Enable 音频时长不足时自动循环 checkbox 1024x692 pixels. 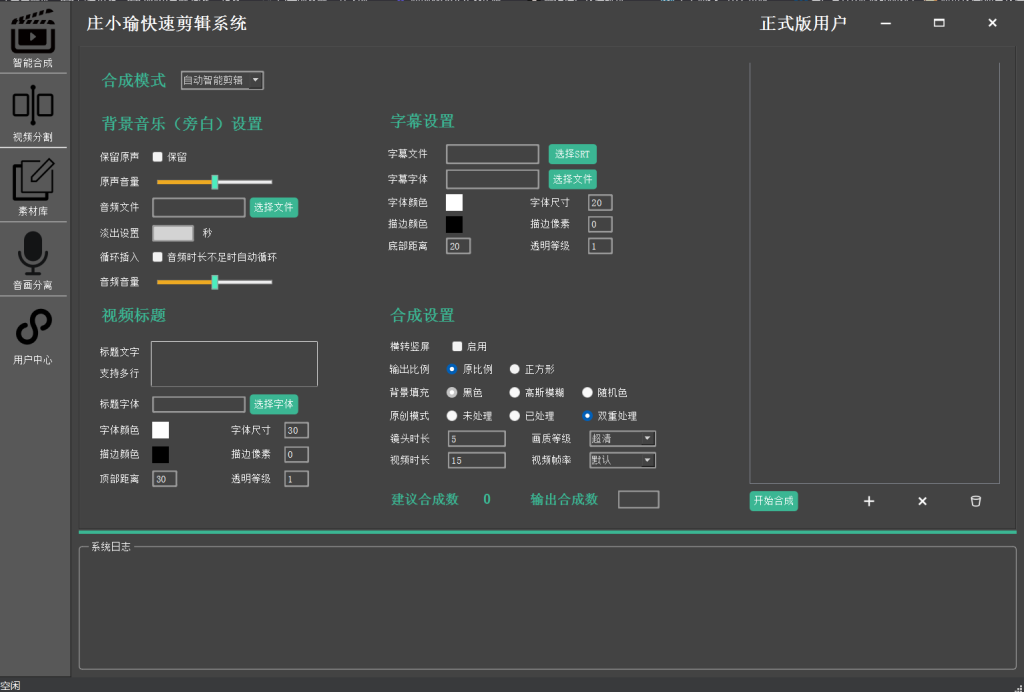point(158,257)
